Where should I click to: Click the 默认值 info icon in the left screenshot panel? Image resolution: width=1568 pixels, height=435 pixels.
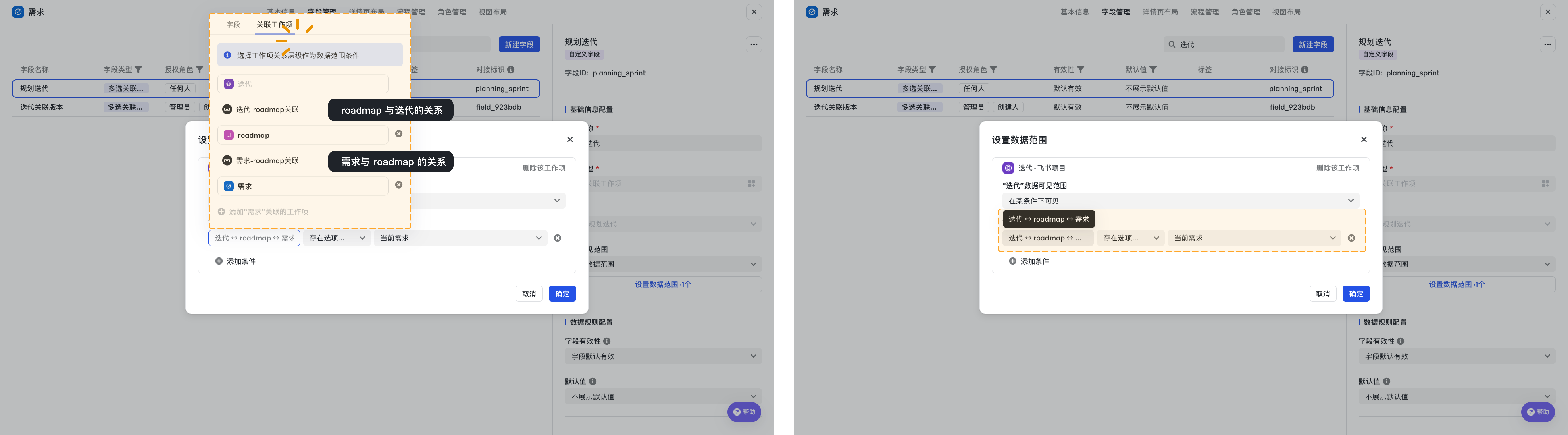point(593,381)
